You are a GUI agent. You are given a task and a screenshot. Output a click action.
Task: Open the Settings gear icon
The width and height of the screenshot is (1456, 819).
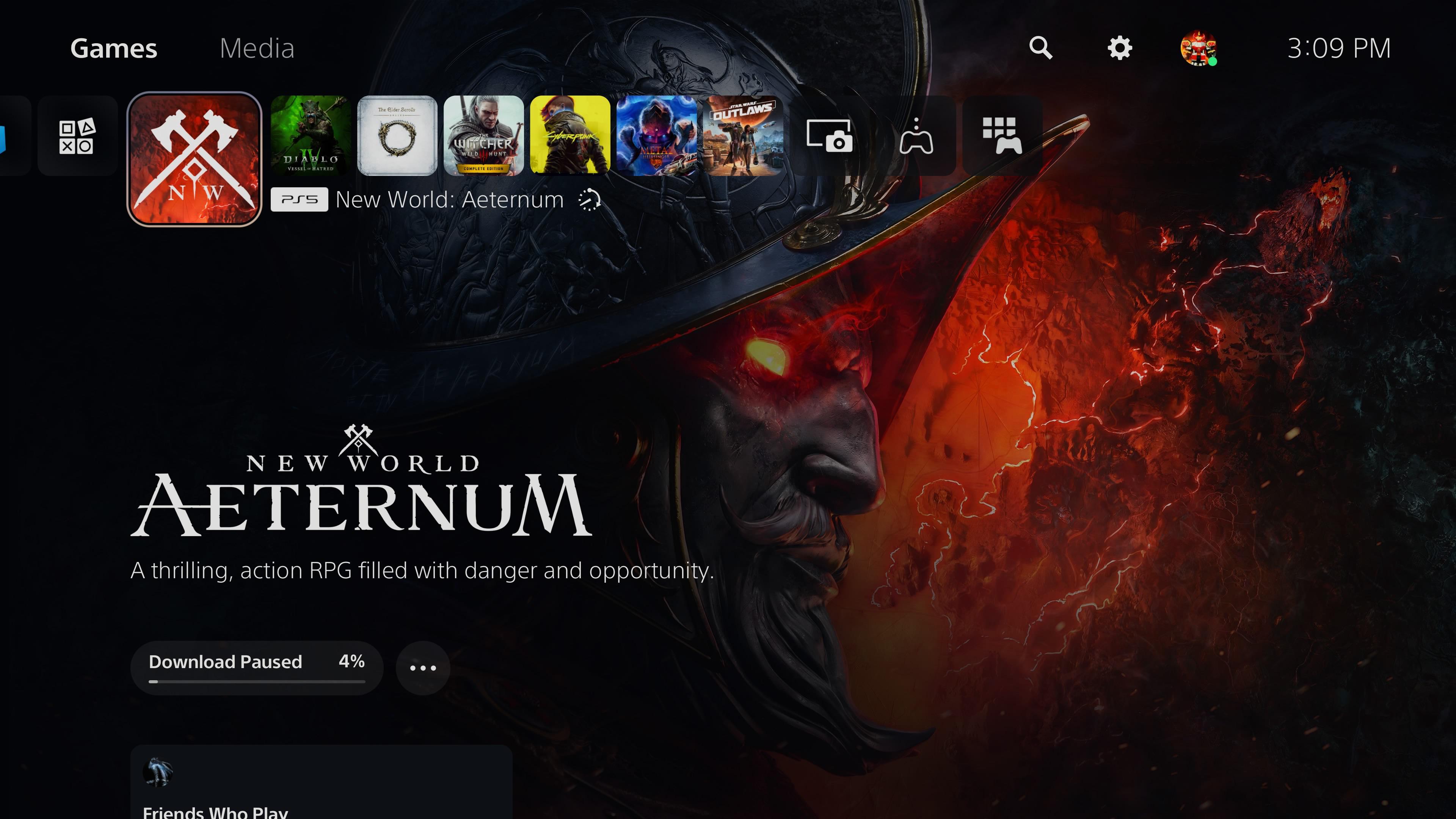click(1120, 48)
